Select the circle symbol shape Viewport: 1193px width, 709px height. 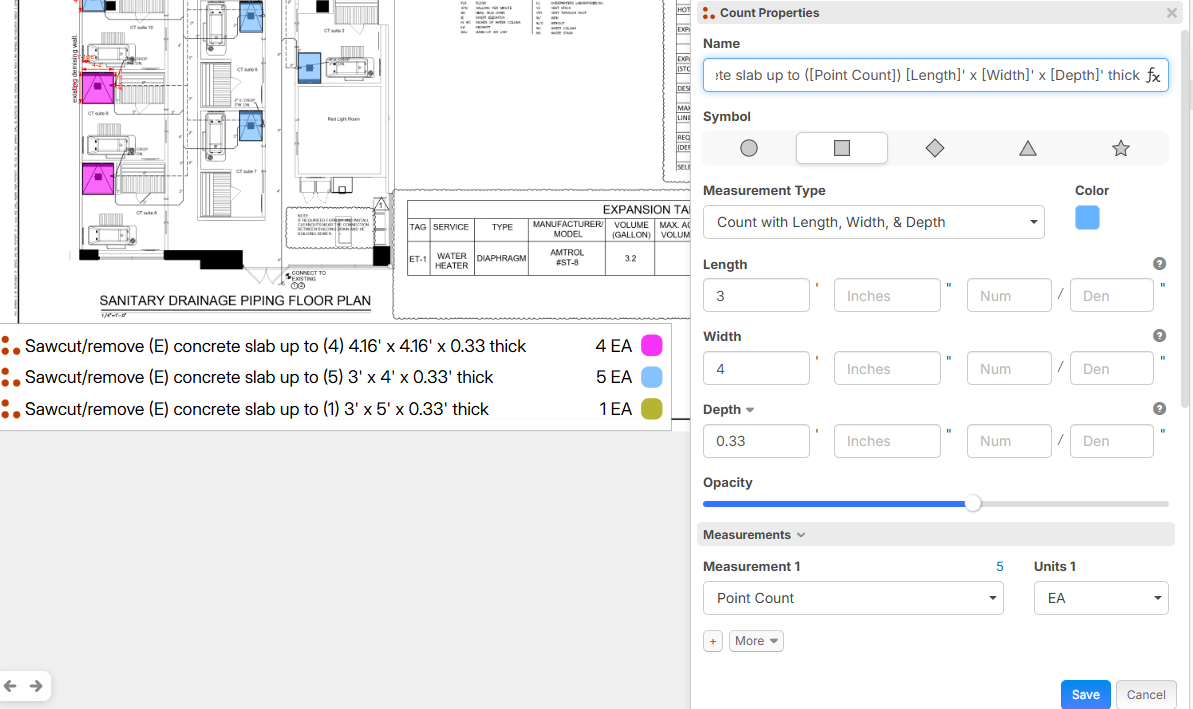point(748,148)
